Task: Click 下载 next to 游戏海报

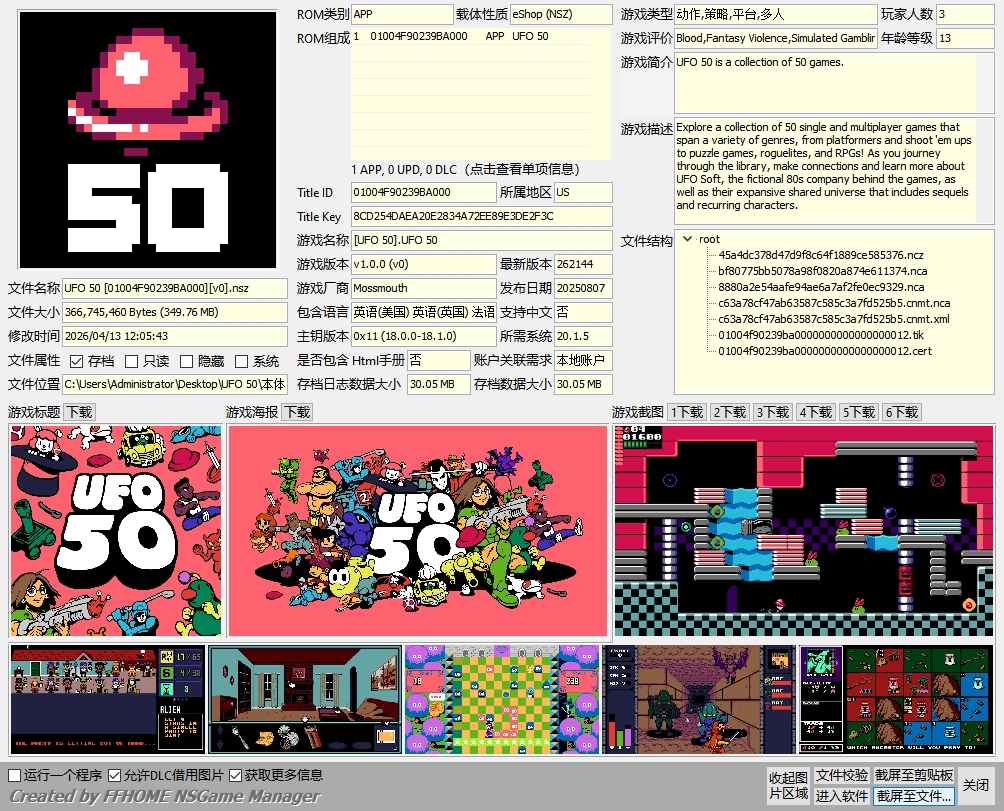Action: click(296, 412)
